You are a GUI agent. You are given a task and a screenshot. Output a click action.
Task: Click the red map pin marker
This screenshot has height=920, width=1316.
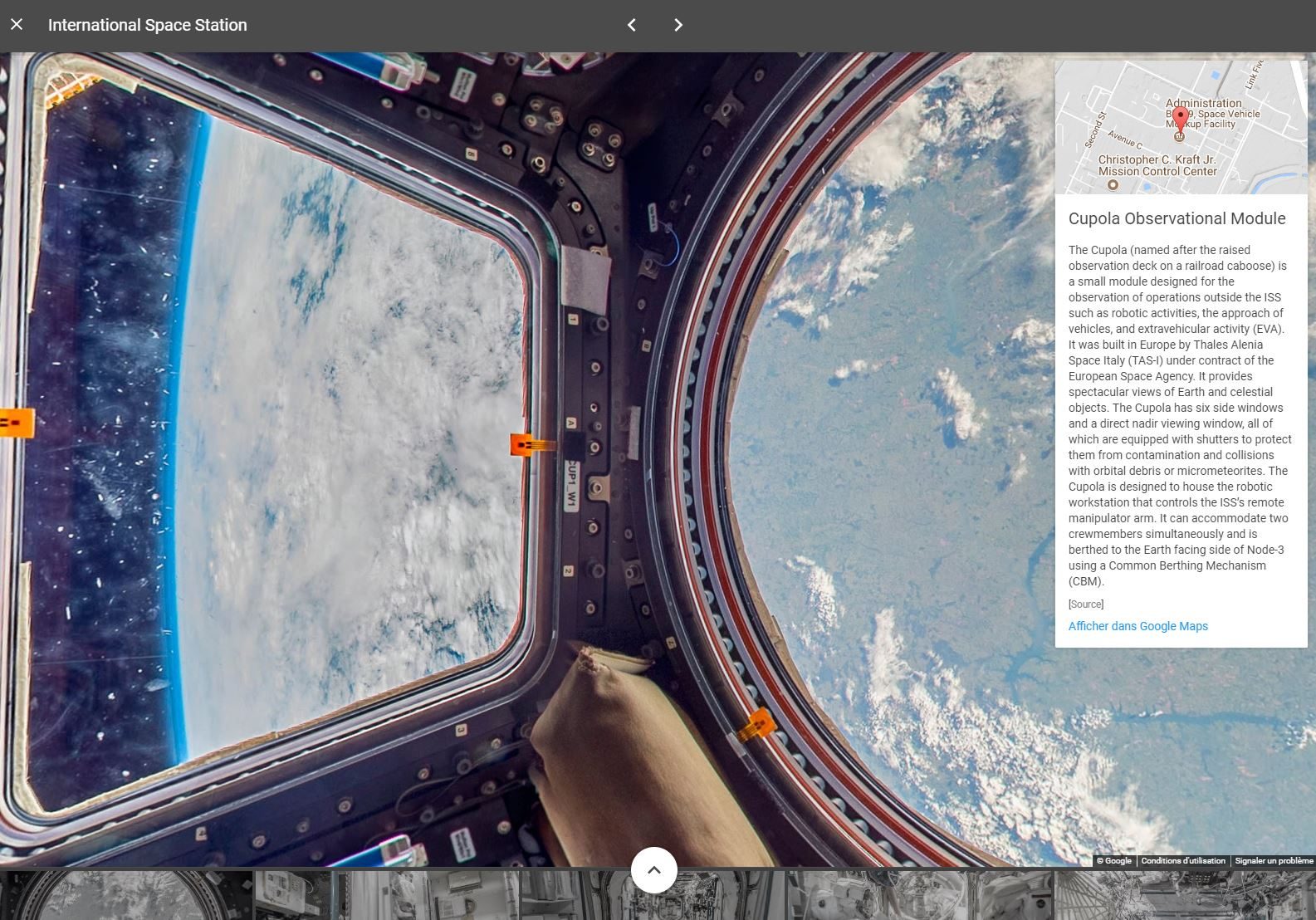click(1180, 121)
